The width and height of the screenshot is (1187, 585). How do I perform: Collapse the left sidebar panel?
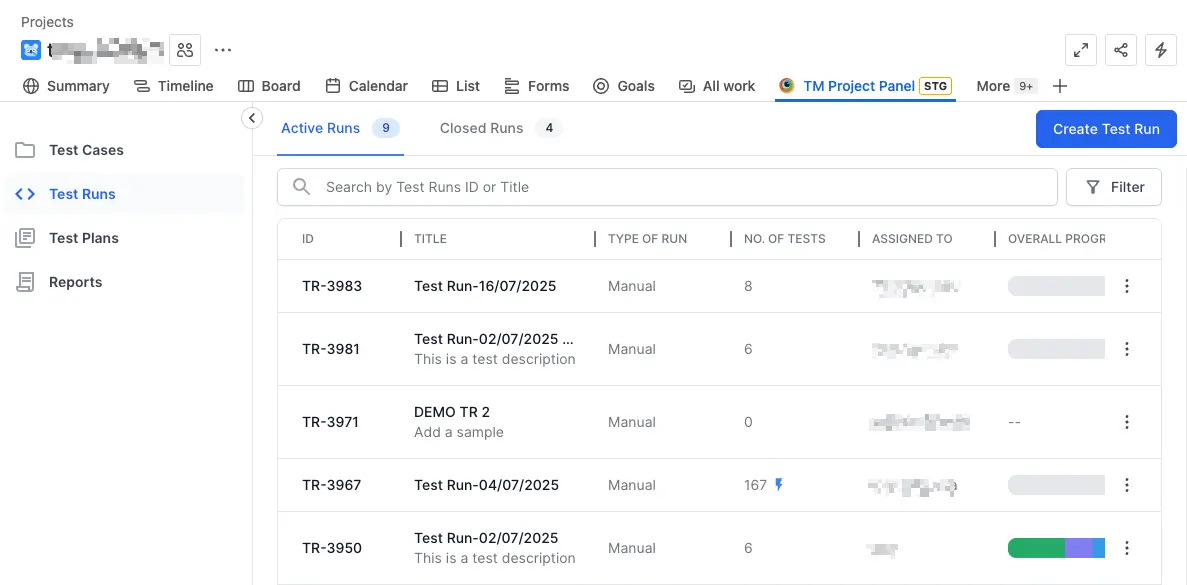click(252, 118)
